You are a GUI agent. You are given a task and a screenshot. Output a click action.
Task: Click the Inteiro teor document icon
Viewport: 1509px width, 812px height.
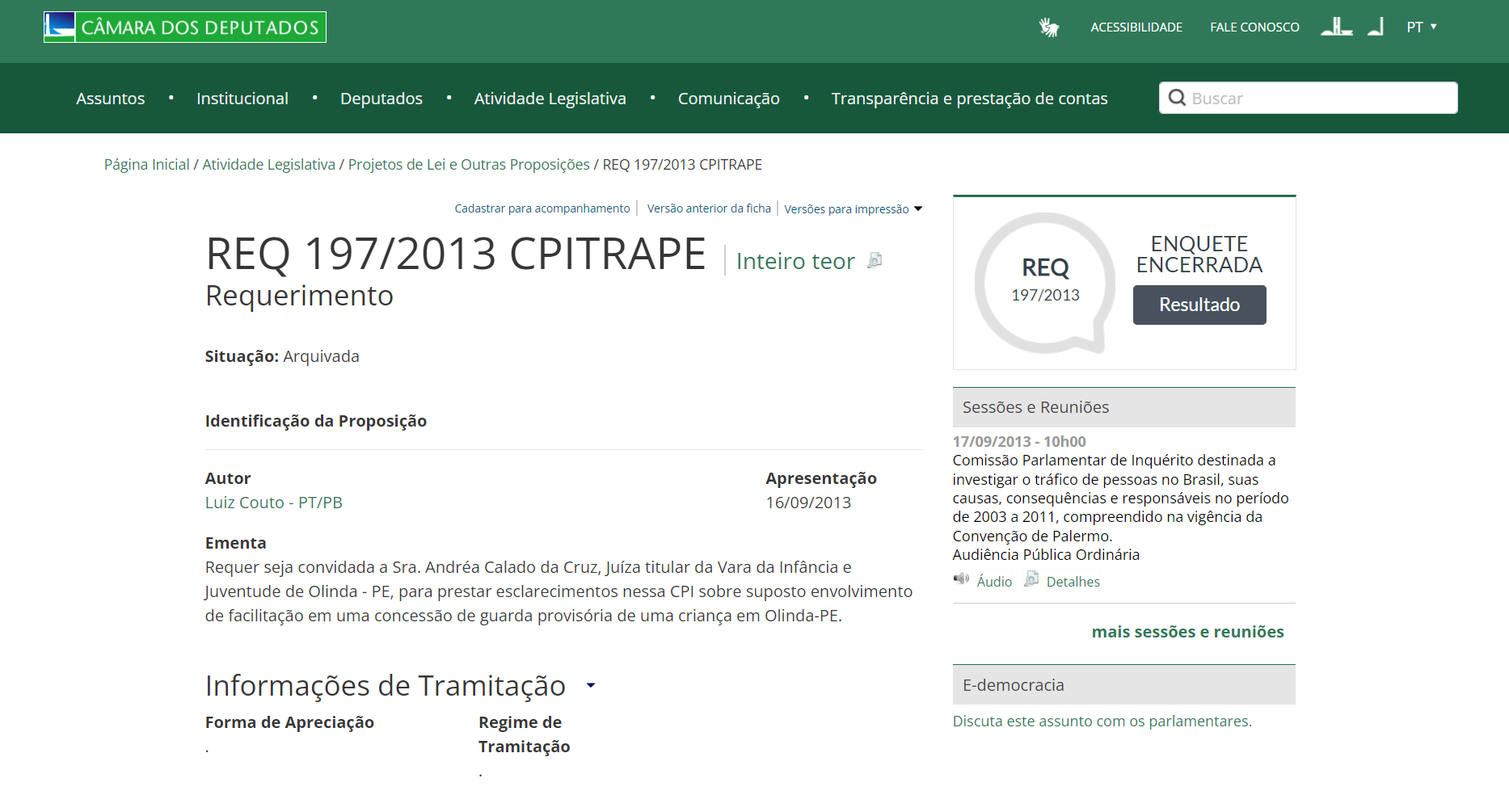875,260
